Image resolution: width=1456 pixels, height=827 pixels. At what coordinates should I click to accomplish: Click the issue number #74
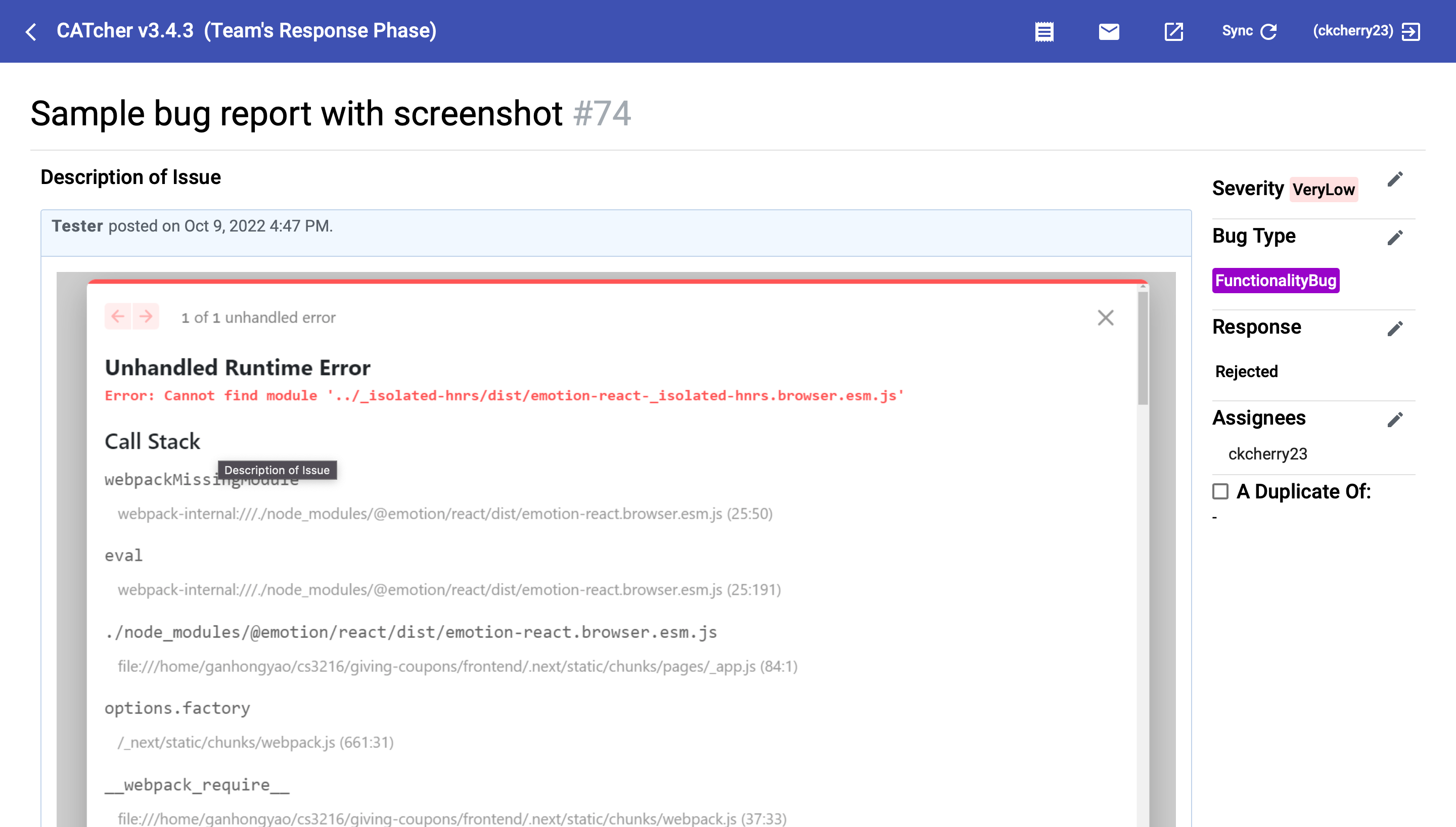click(602, 113)
